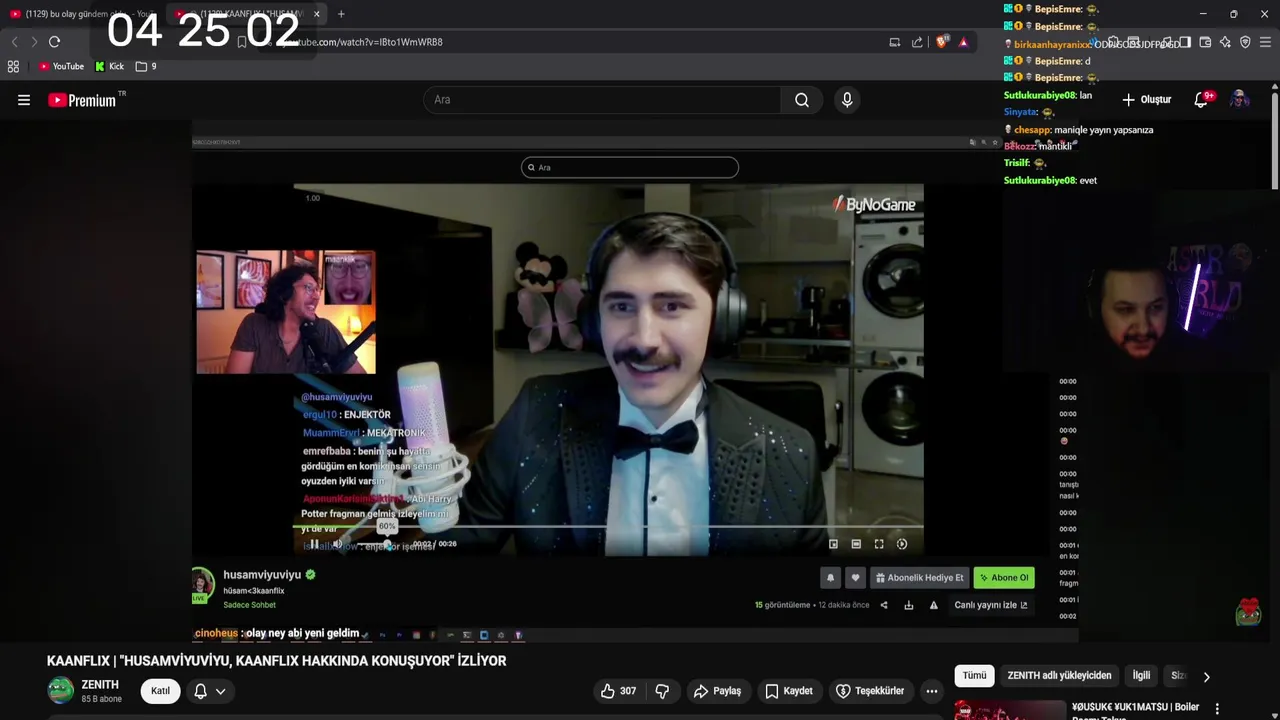This screenshot has width=1280, height=720.
Task: Click the search magnifier button
Action: coord(802,100)
